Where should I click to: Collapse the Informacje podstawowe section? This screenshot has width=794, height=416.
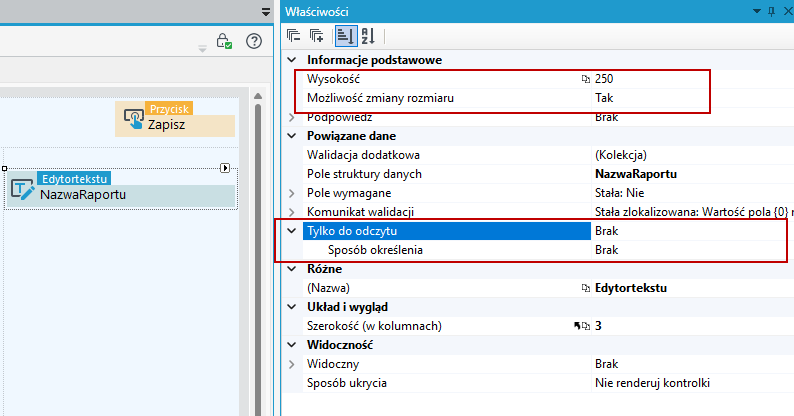coord(292,60)
